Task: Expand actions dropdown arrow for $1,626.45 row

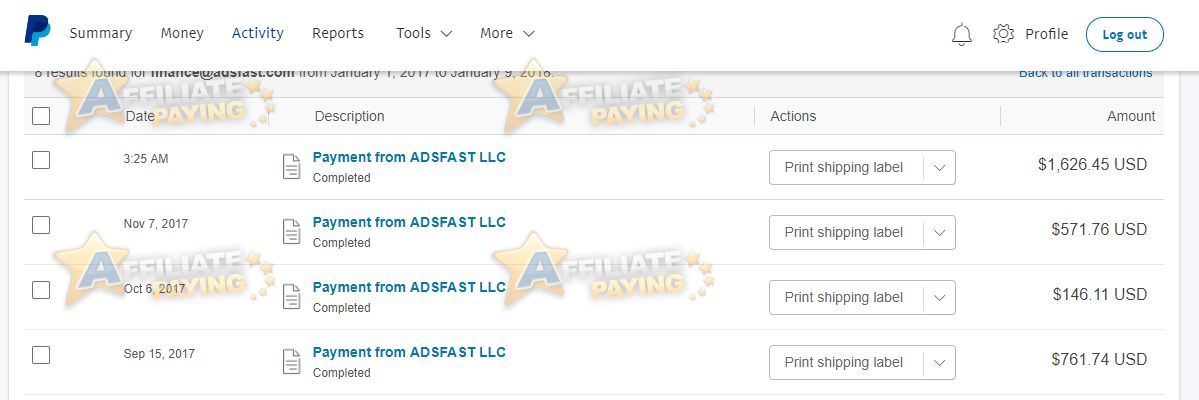Action: click(940, 167)
